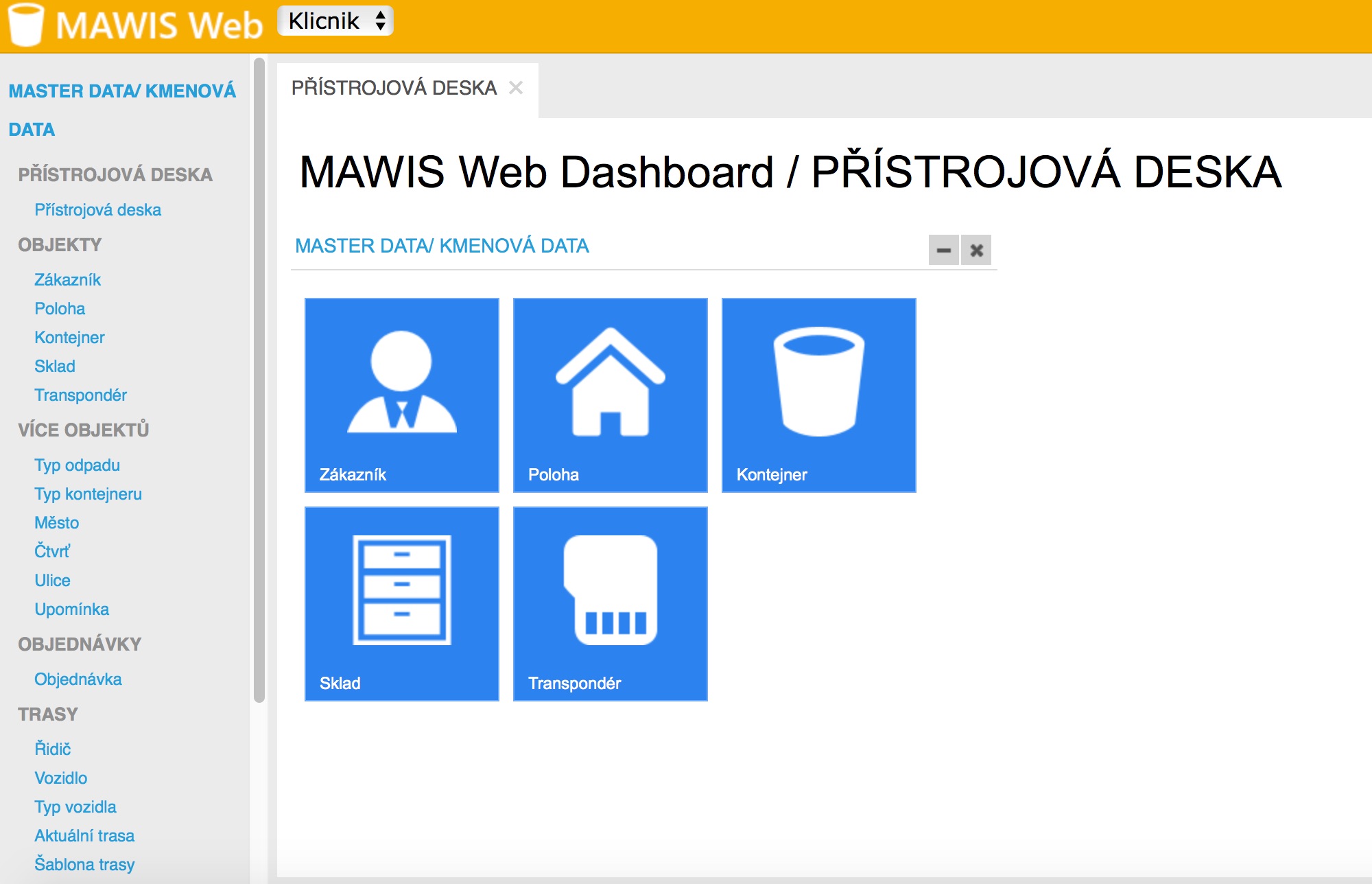Switch to the PŘÍSTROJOVÁ DESKA tab
The image size is (1372, 884).
pos(394,88)
